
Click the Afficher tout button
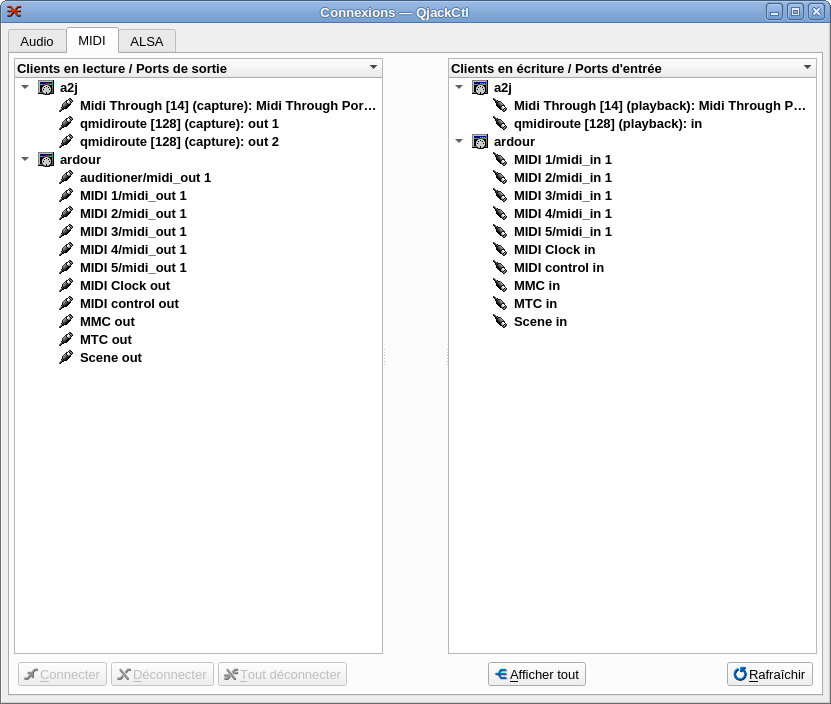tap(537, 674)
